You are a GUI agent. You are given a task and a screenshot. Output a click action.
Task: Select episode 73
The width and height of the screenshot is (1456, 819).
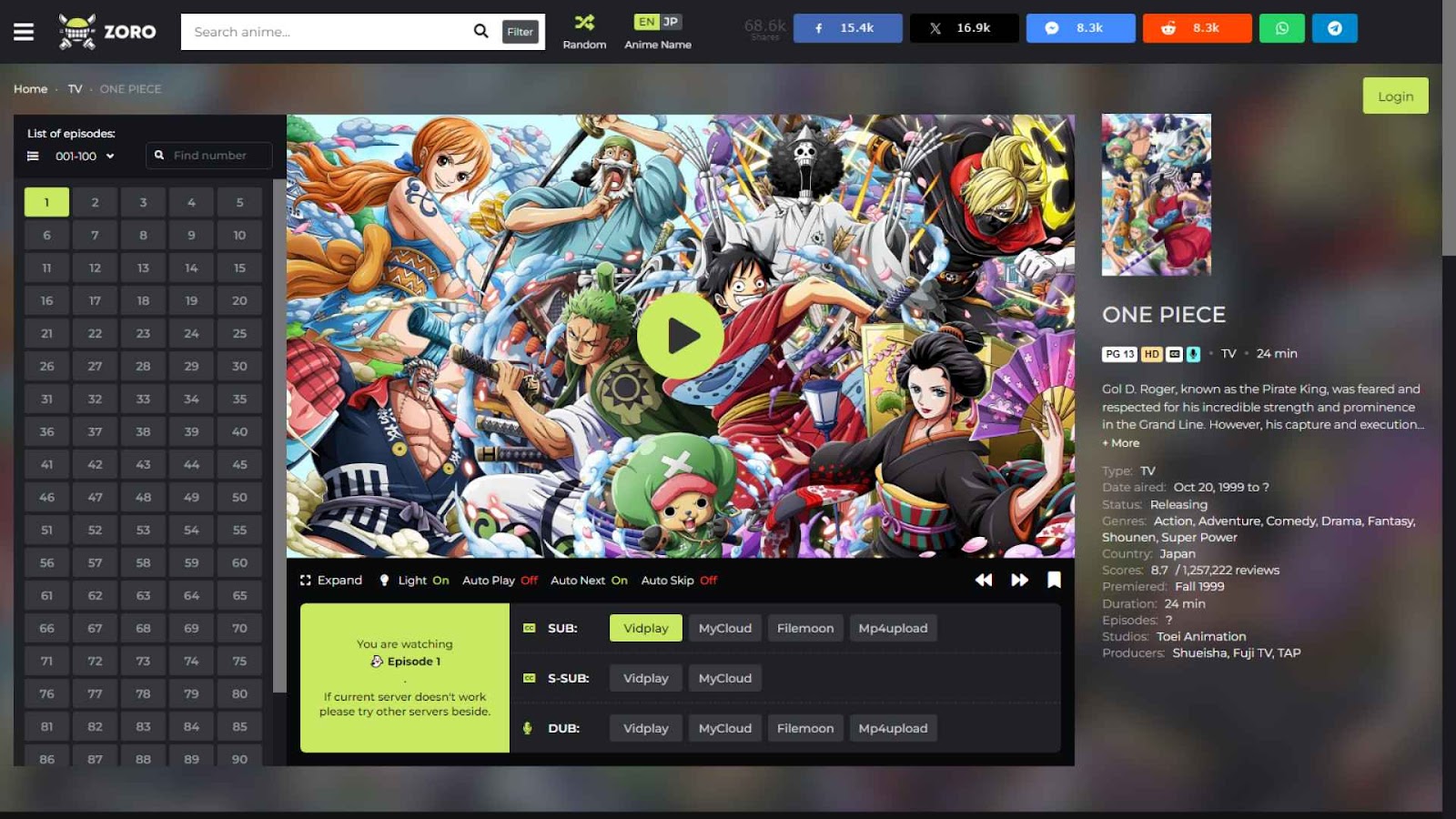[x=143, y=661]
